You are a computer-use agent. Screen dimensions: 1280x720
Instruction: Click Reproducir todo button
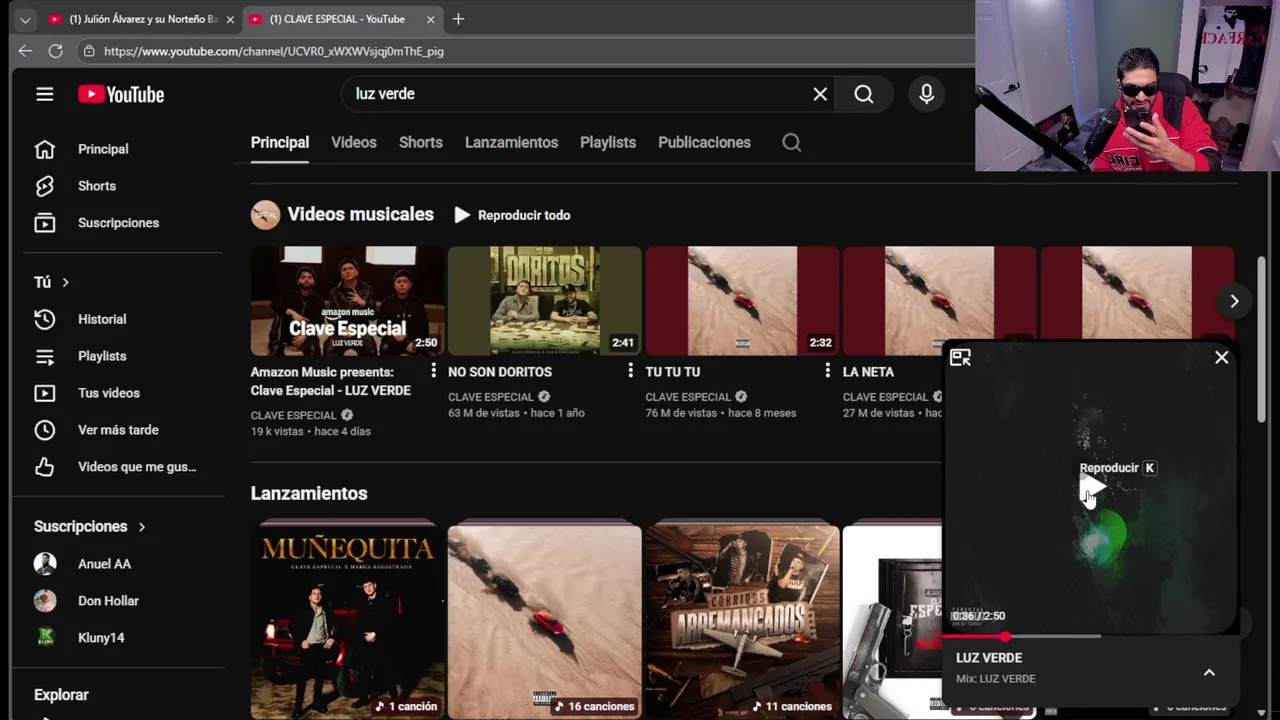click(512, 215)
